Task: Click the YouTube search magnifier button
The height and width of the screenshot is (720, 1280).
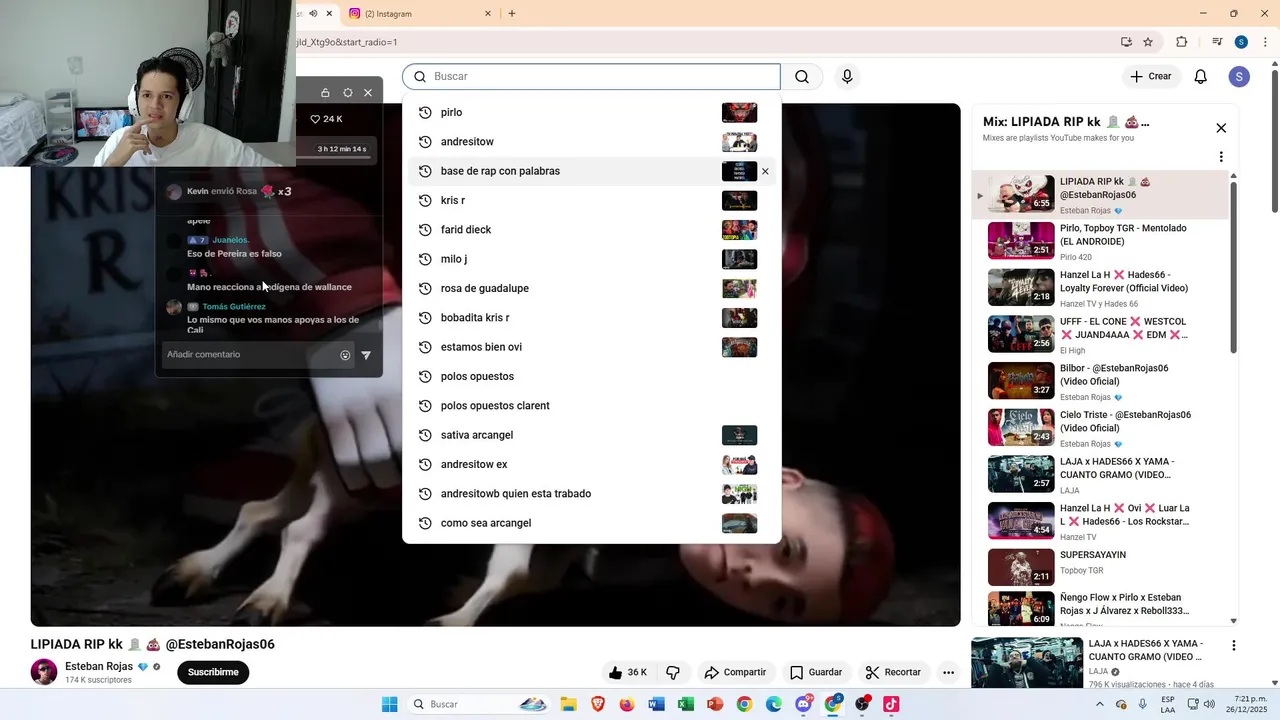Action: (x=802, y=77)
